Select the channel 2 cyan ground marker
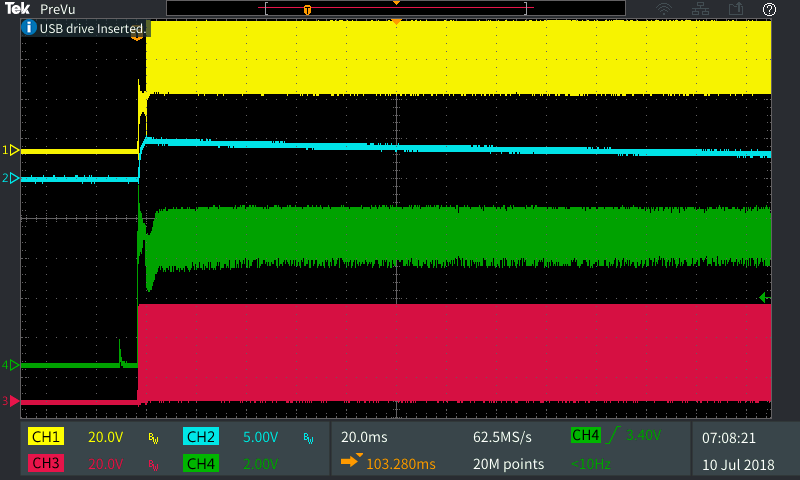 pos(11,178)
